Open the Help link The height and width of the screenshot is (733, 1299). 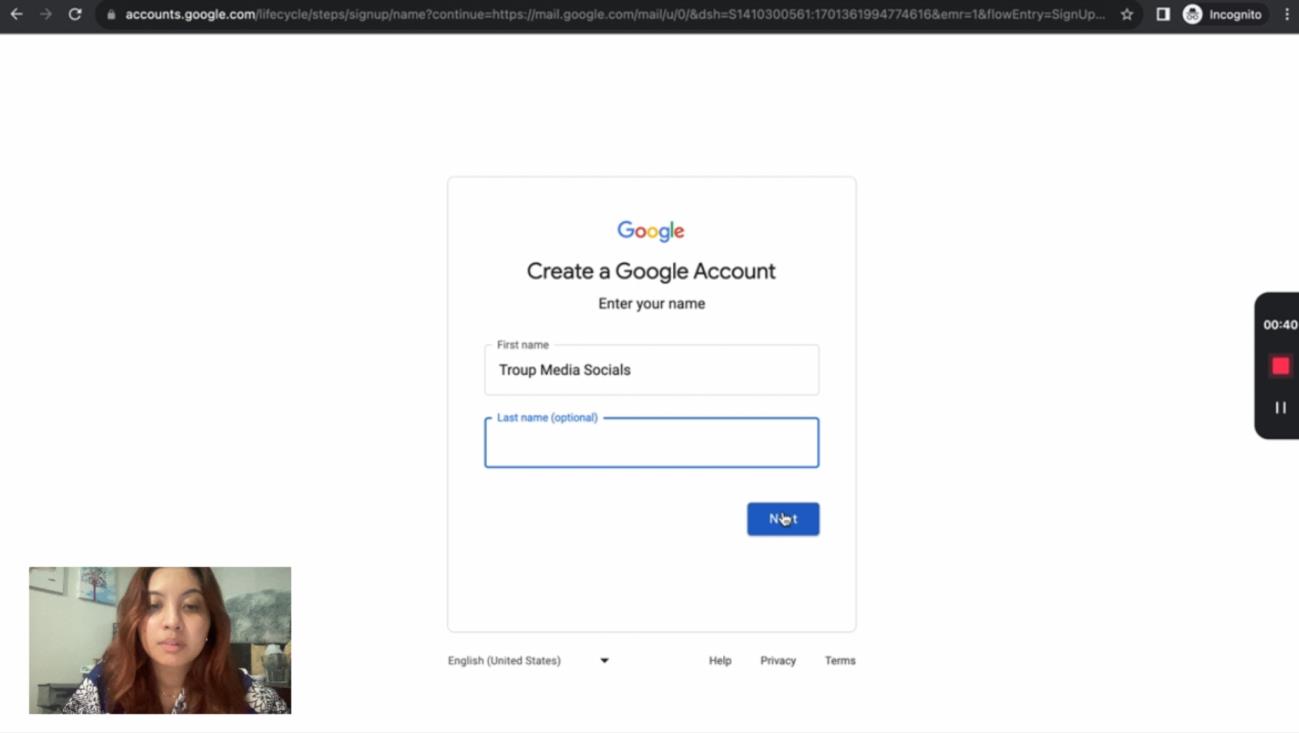point(720,661)
